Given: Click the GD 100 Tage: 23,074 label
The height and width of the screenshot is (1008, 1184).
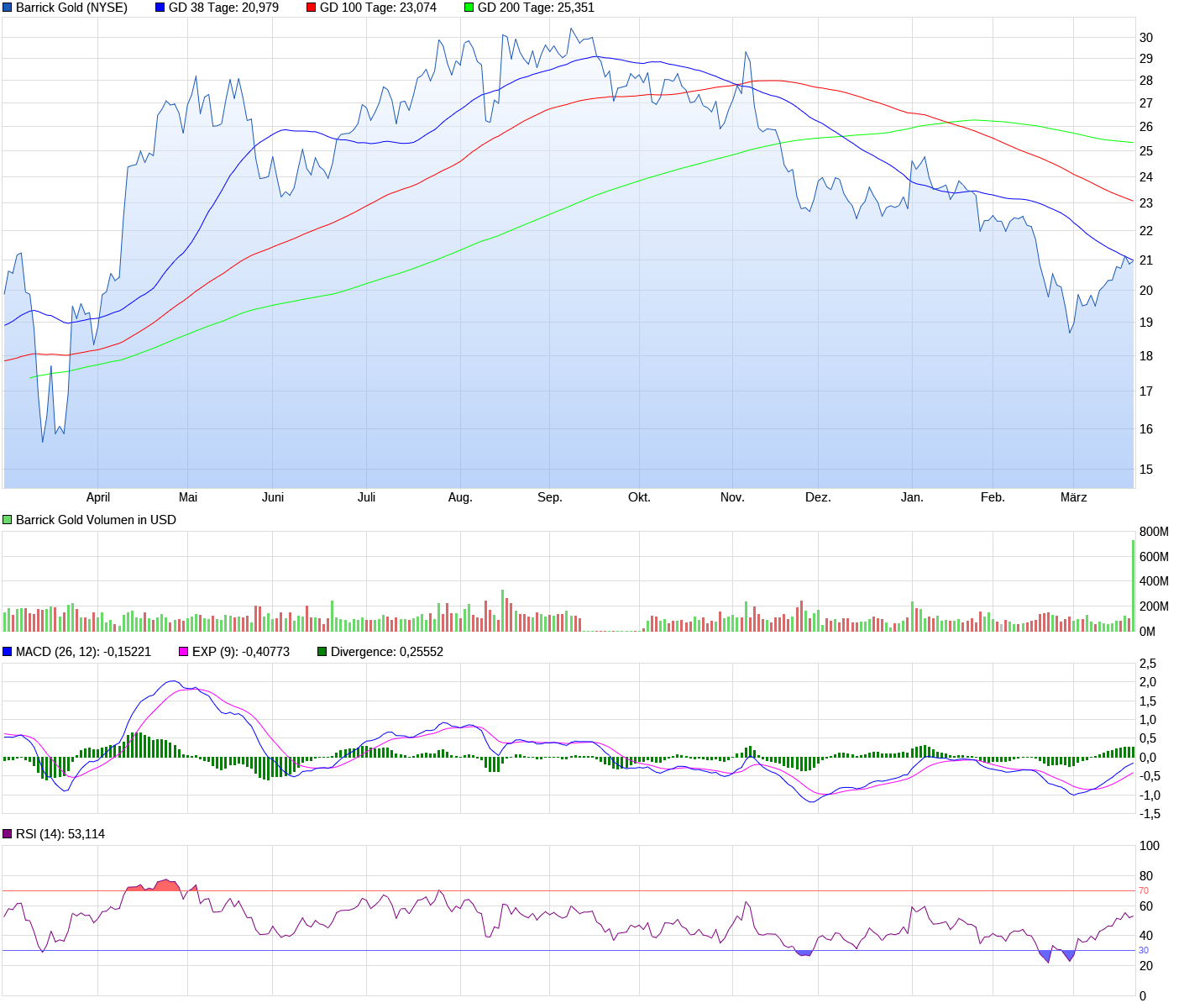Looking at the screenshot, I should tap(378, 8).
